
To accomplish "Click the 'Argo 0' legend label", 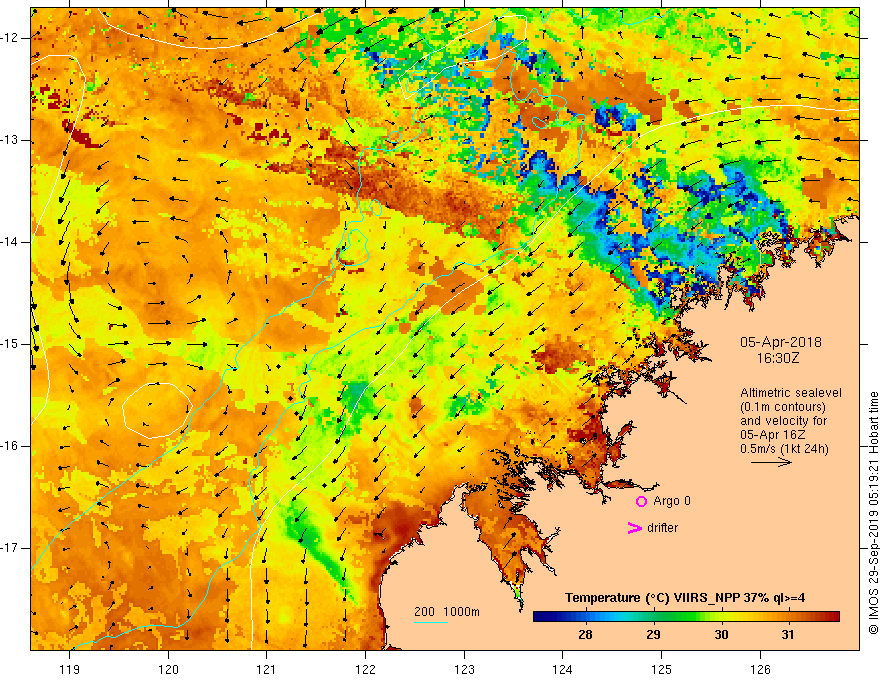I will click(x=672, y=501).
